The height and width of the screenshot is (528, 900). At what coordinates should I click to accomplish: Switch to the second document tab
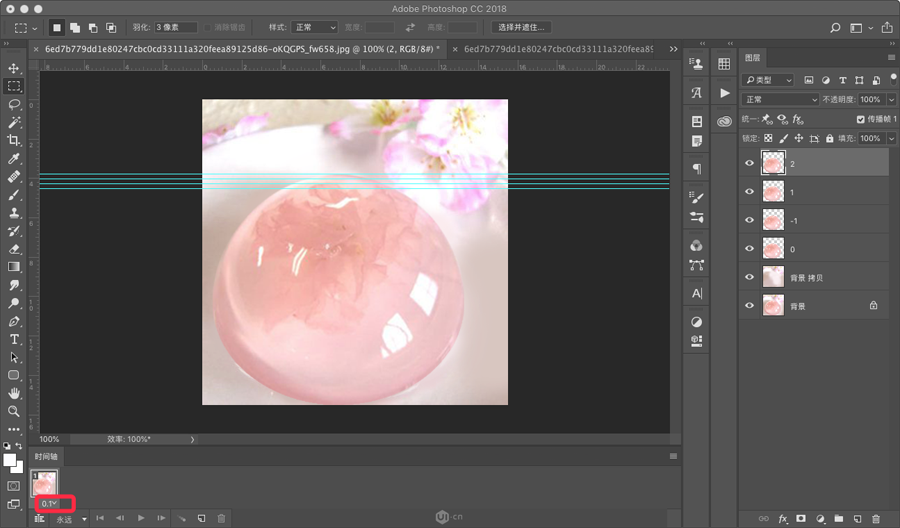click(x=560, y=49)
